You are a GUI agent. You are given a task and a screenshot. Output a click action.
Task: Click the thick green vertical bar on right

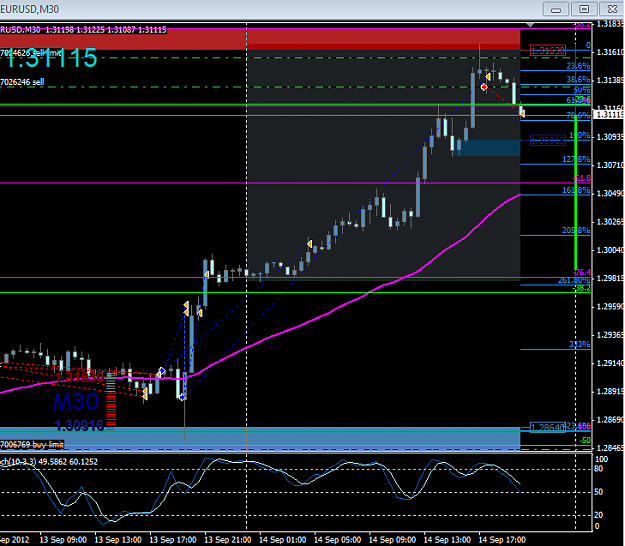(576, 194)
